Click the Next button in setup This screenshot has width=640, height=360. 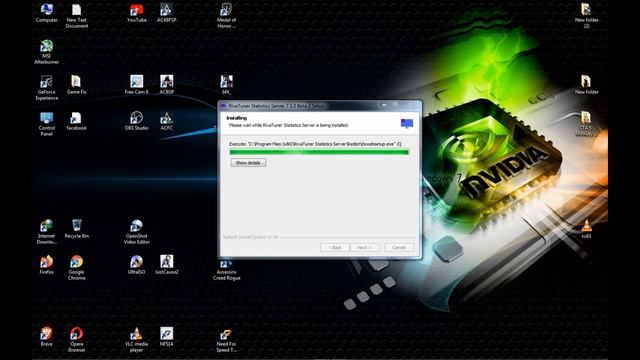point(364,248)
